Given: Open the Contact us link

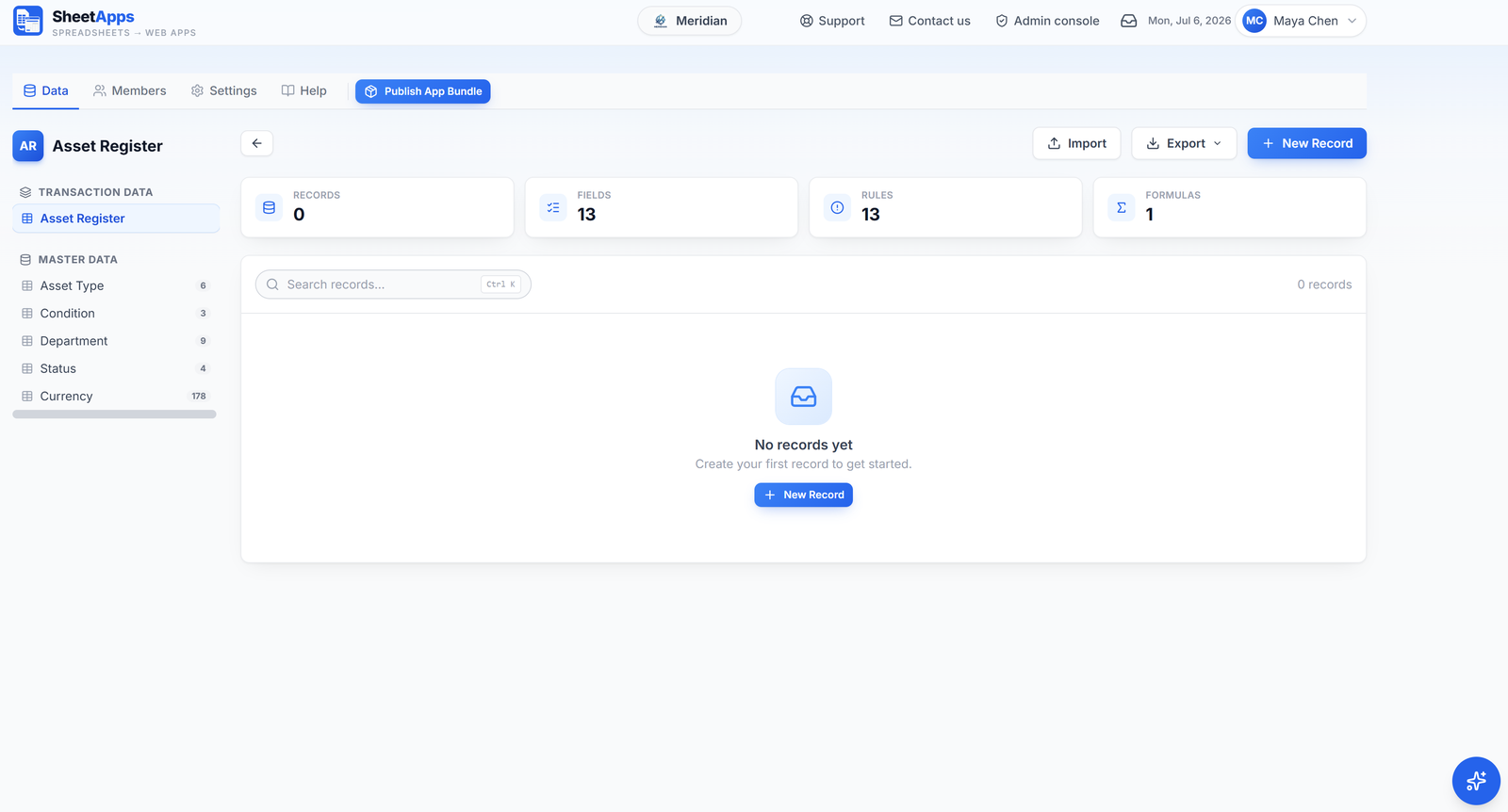Looking at the screenshot, I should [929, 21].
